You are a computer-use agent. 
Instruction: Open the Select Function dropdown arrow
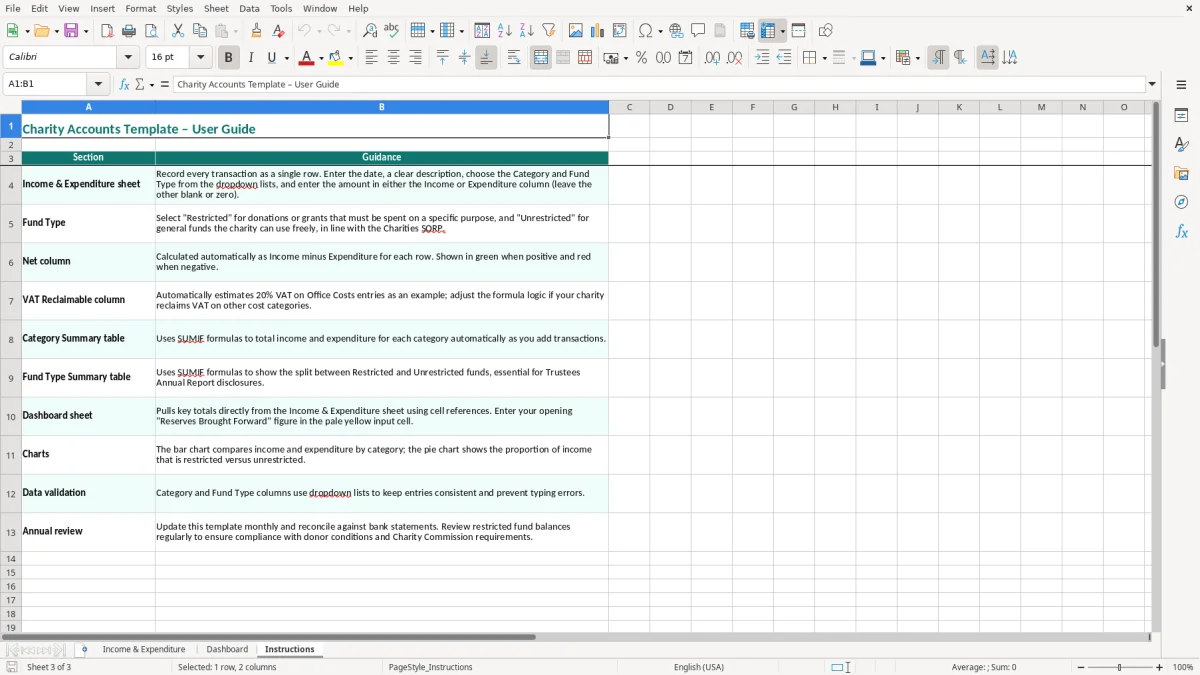tap(152, 84)
